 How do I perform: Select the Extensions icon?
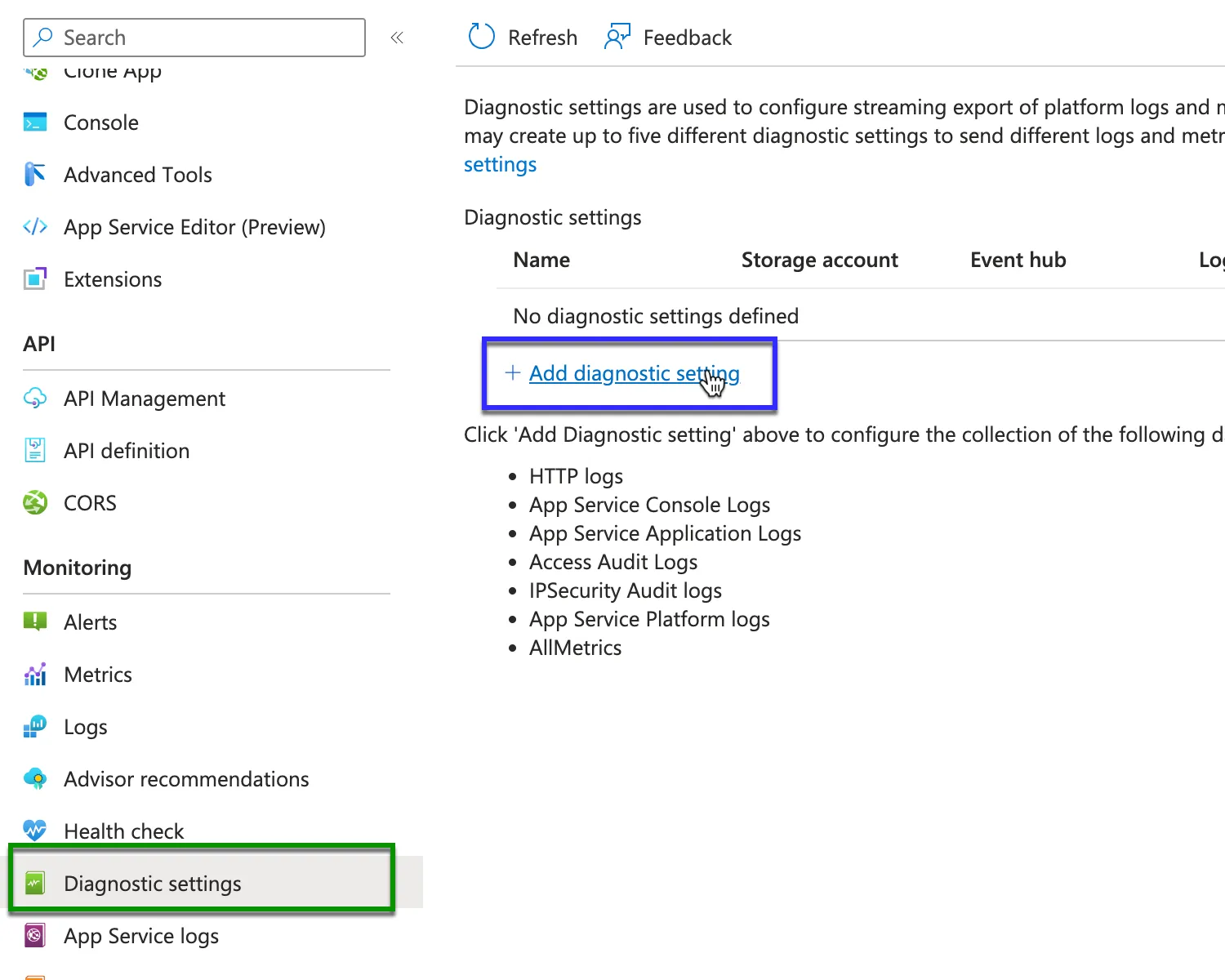click(x=35, y=279)
